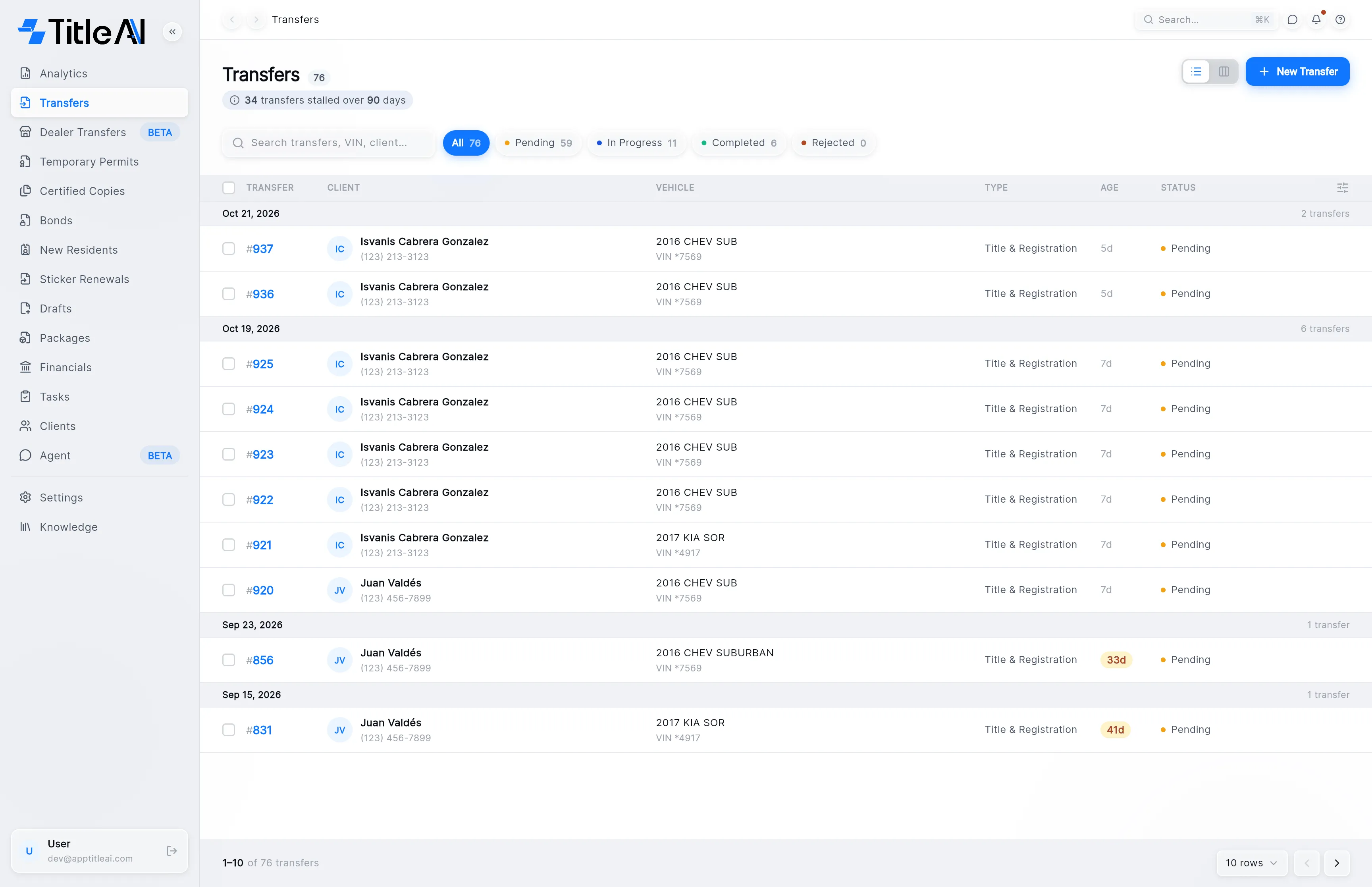Open Dealer Transfers in sidebar

(99, 133)
